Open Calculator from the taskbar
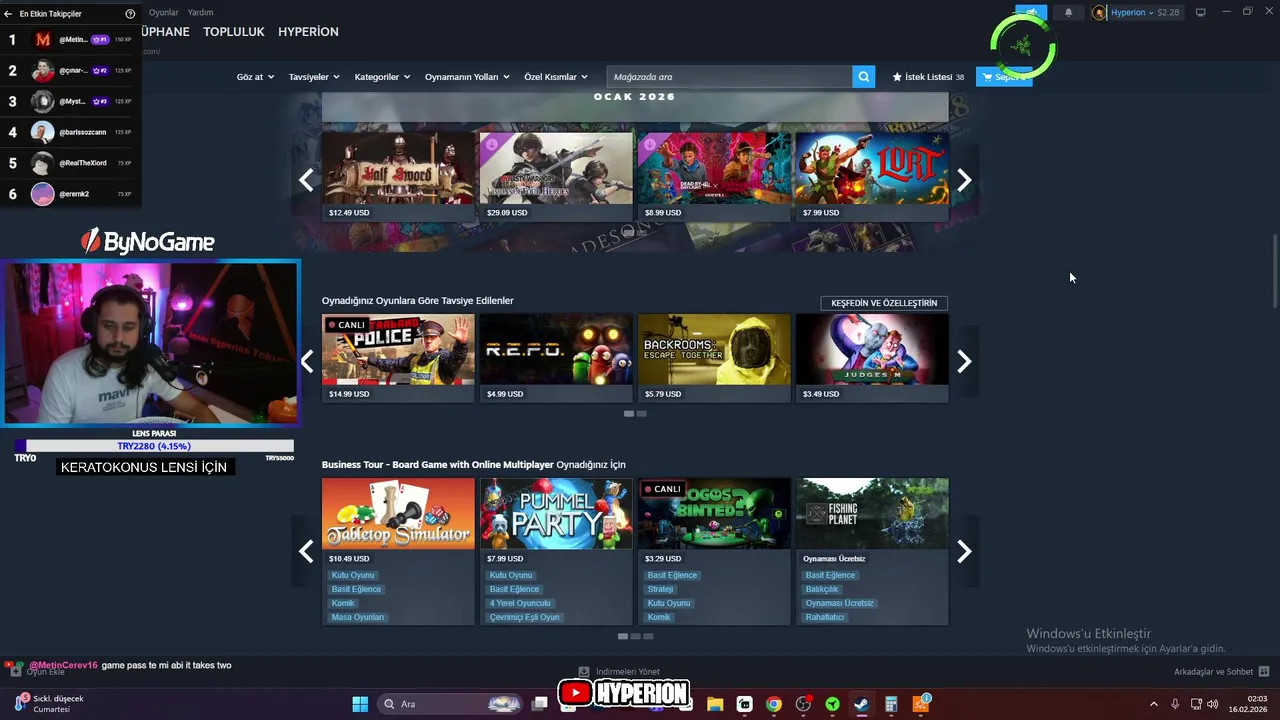Viewport: 1280px width, 720px height. [890, 704]
